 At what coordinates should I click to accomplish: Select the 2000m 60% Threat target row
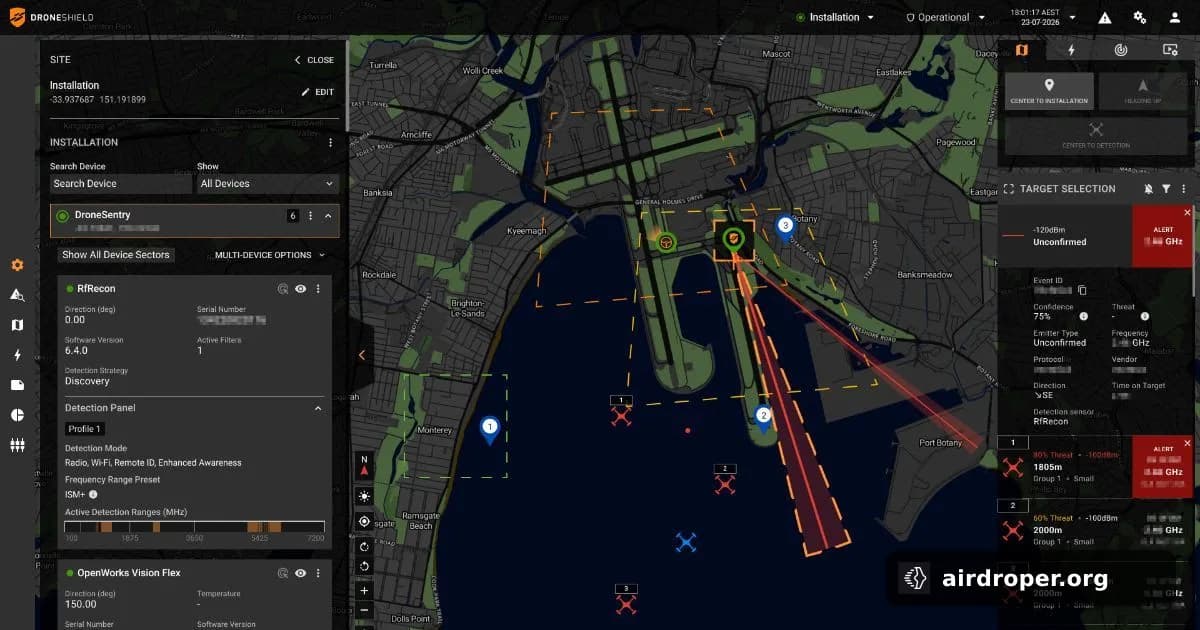(x=1097, y=529)
